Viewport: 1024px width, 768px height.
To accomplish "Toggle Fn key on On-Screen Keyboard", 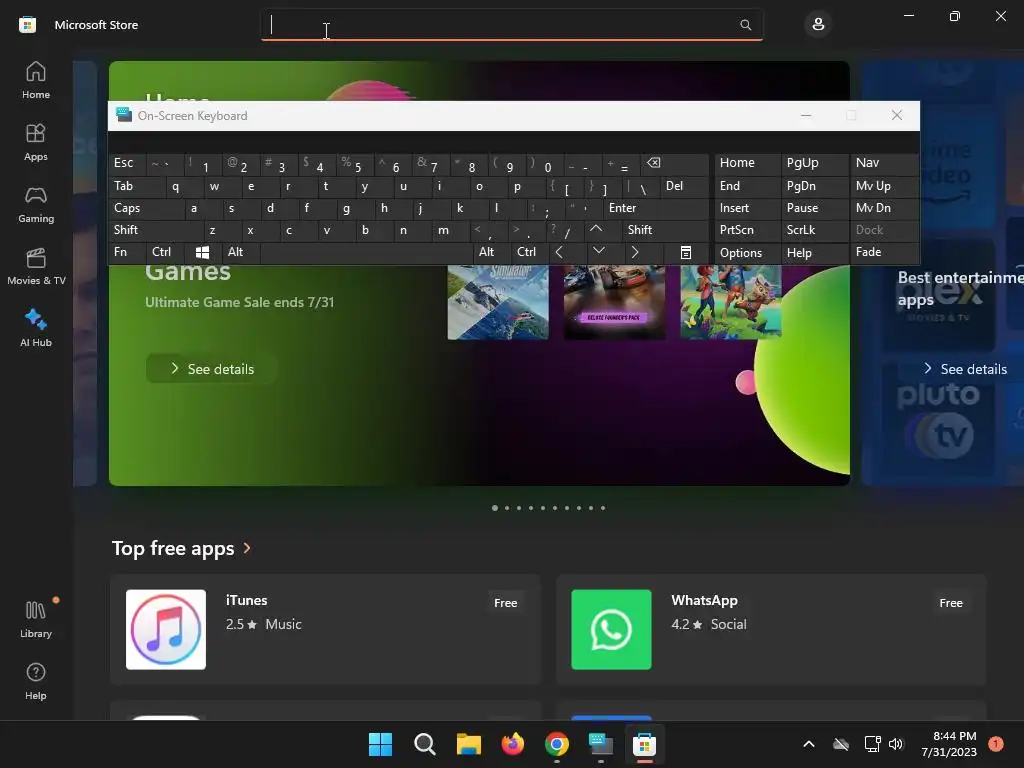I will coord(127,252).
